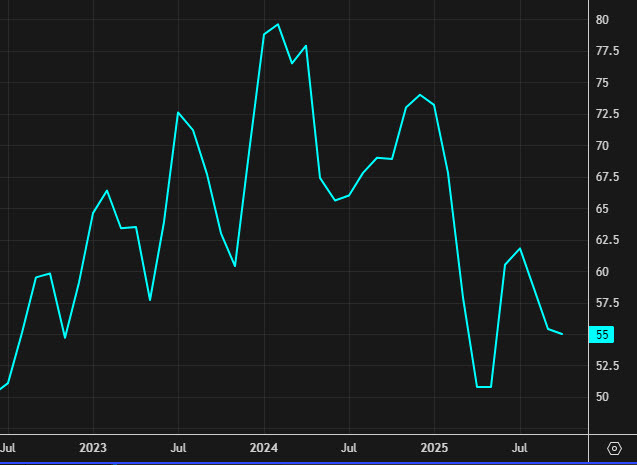Select the Jul label between 2024 and 2025
This screenshot has height=465, width=637.
pyautogui.click(x=349, y=446)
